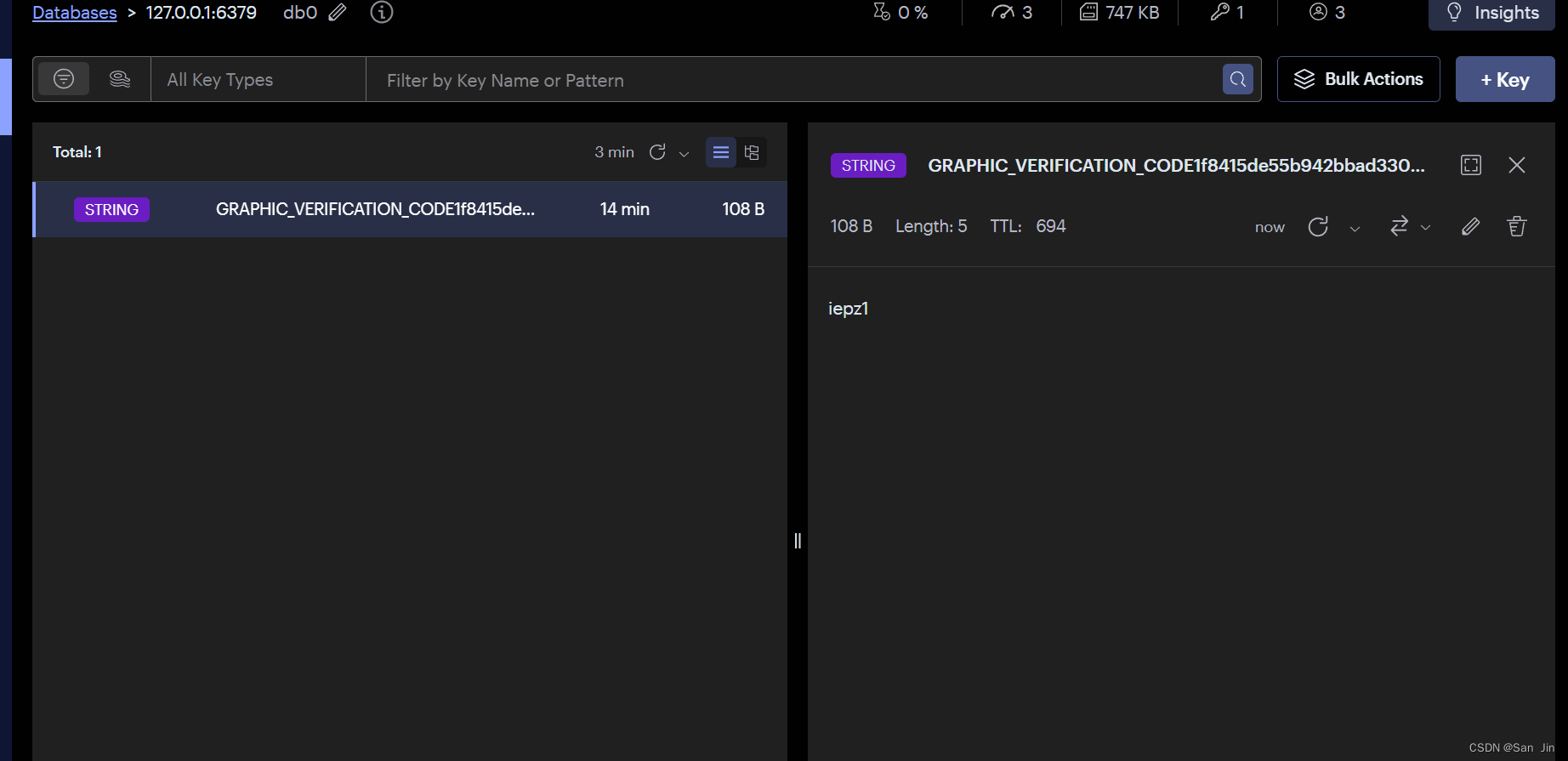Click the value text iepz1
The width and height of the screenshot is (1568, 761).
click(x=849, y=309)
